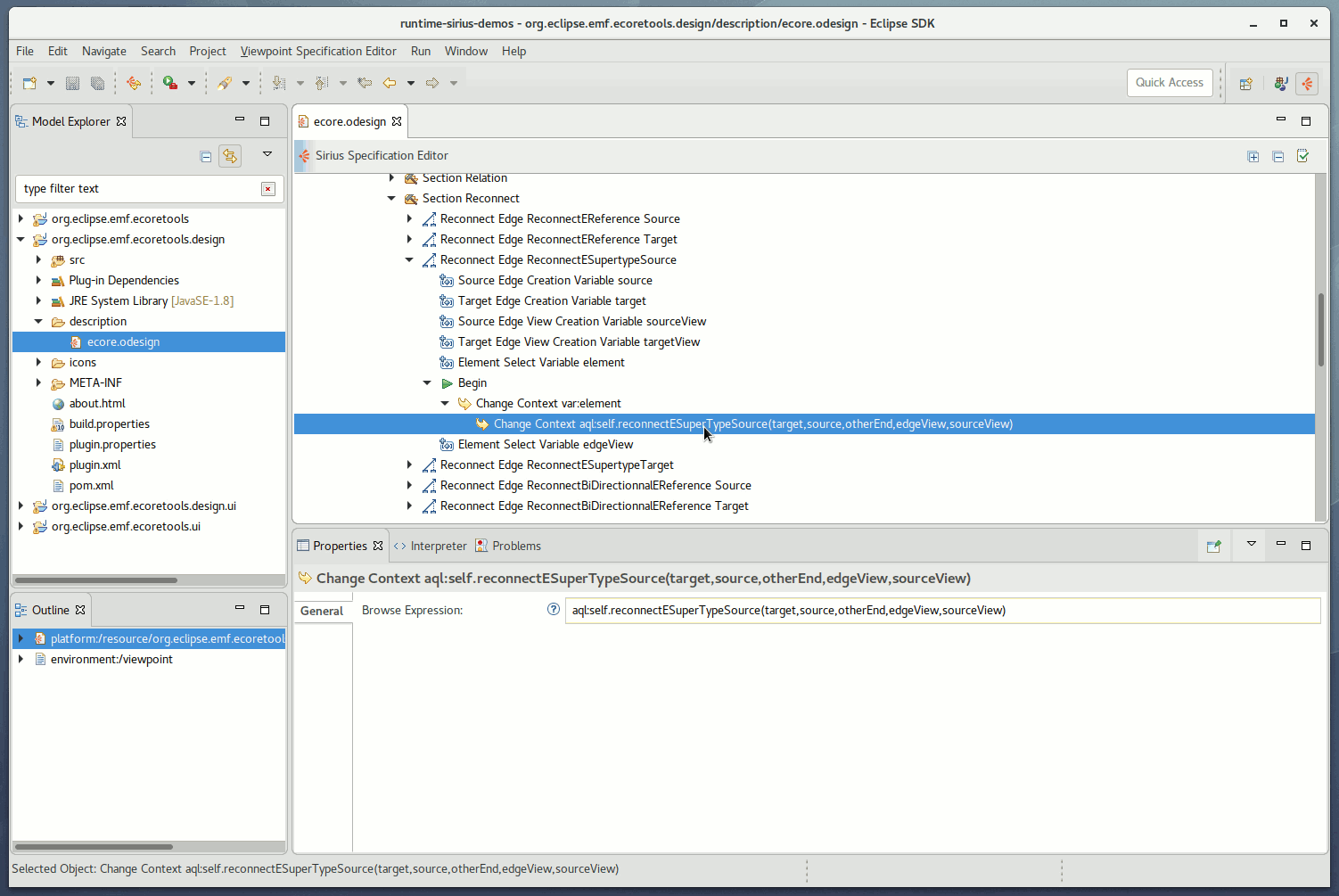The image size is (1339, 896).
Task: Select the ecore.odesign editor tab
Action: [349, 121]
